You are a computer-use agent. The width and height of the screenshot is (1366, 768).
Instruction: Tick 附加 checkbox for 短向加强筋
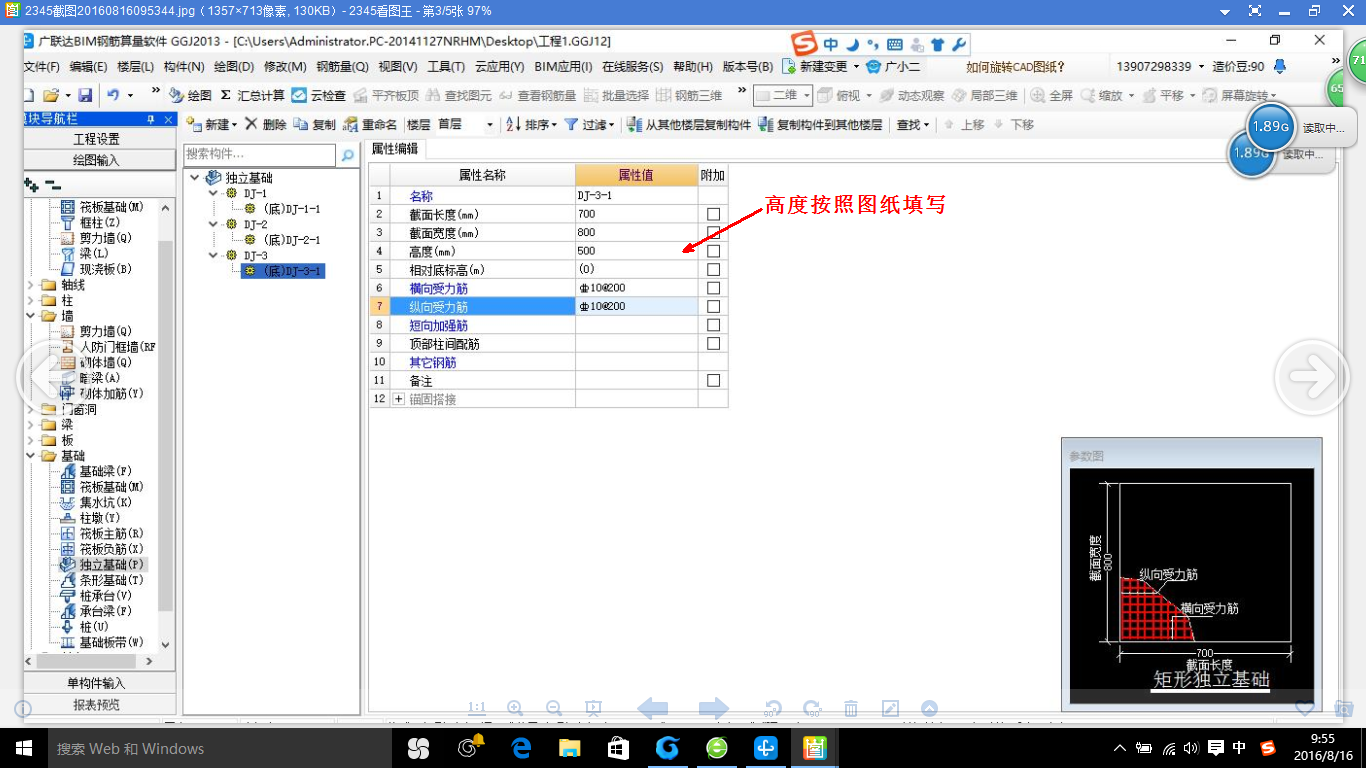click(x=713, y=325)
